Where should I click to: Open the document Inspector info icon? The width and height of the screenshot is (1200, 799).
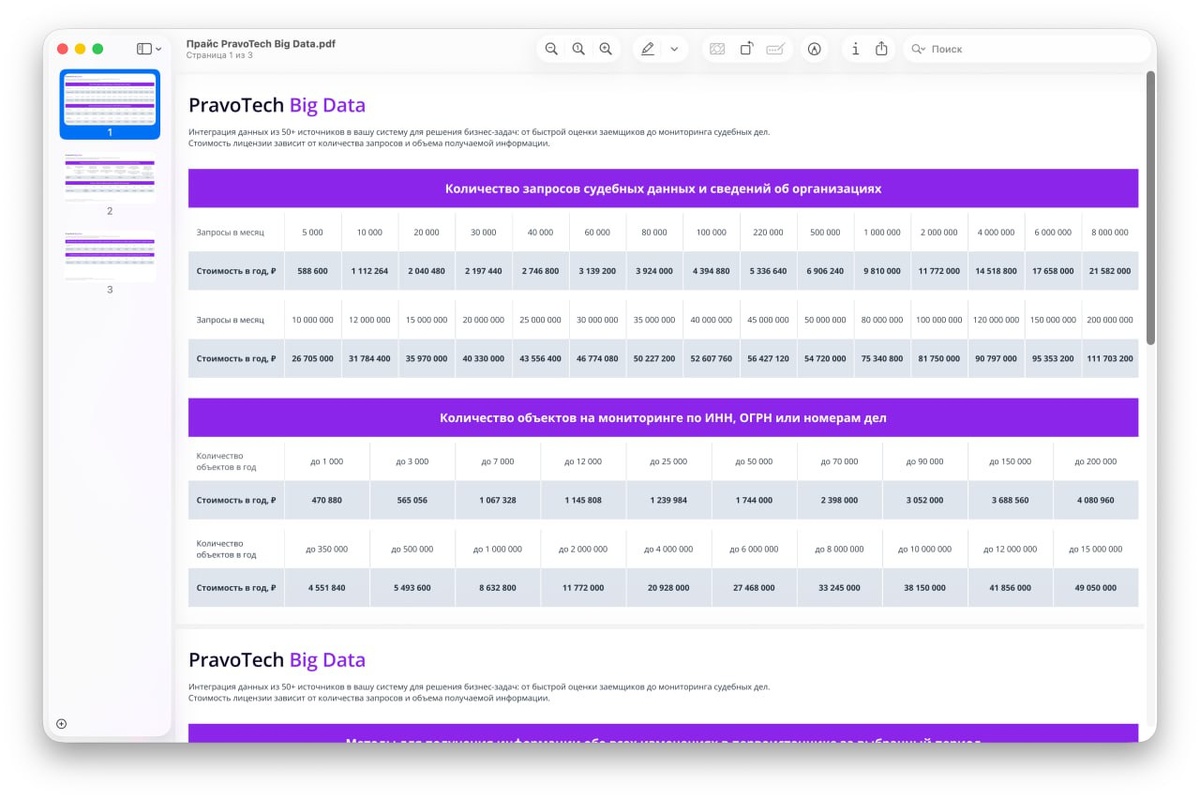tap(855, 49)
